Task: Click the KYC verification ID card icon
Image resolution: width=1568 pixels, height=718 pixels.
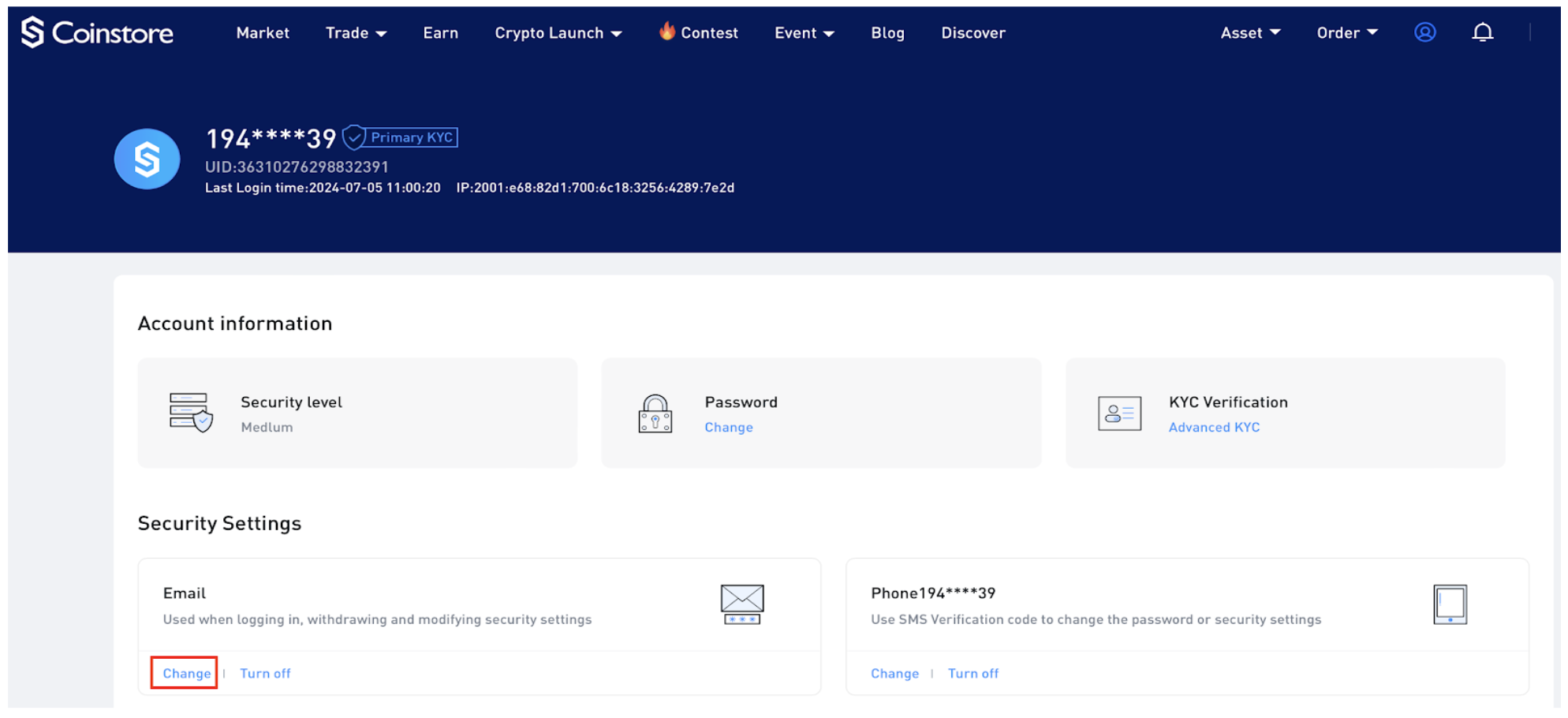Action: pos(1120,413)
